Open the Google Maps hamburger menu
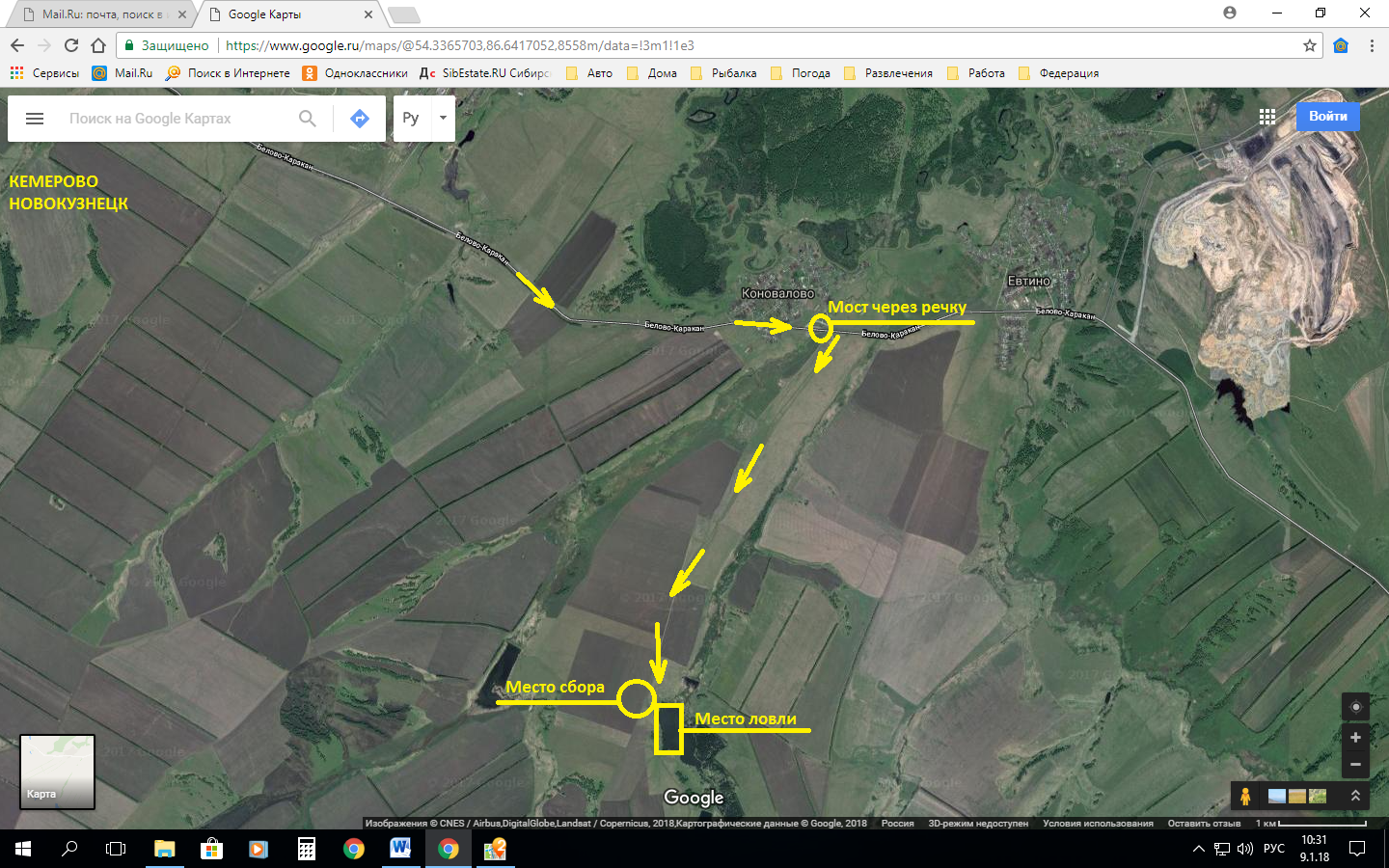This screenshot has width=1389, height=868. pyautogui.click(x=35, y=119)
